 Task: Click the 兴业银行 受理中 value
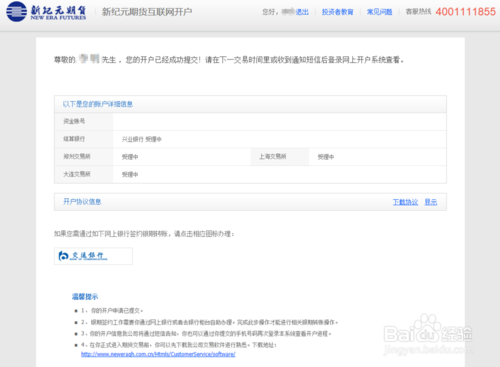click(142, 139)
